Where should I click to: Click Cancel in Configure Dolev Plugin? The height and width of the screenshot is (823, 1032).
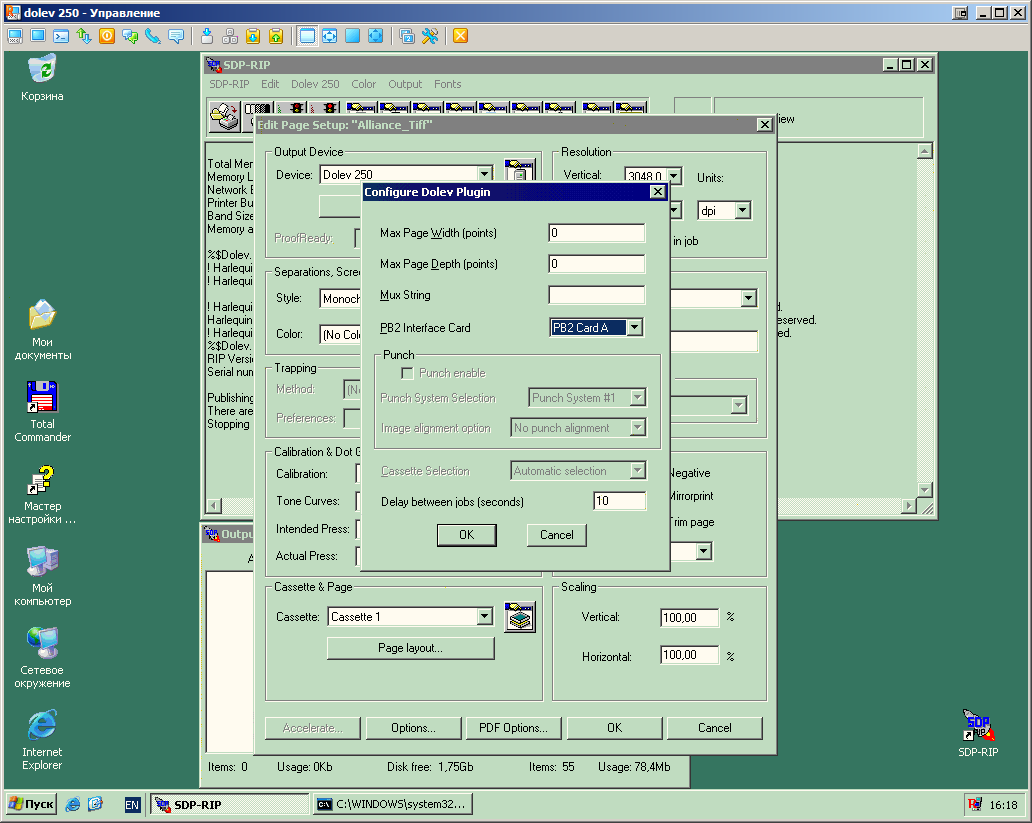pyautogui.click(x=557, y=535)
